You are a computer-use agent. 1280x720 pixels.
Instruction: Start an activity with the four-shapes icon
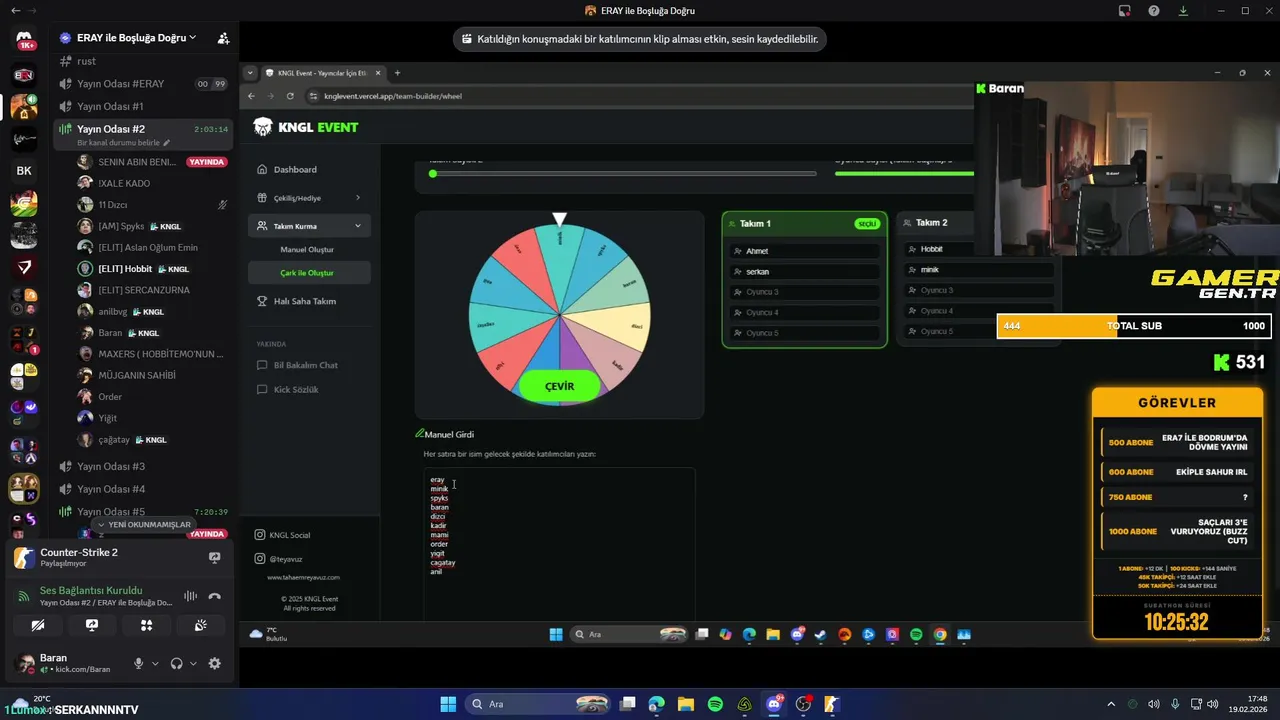coord(146,625)
